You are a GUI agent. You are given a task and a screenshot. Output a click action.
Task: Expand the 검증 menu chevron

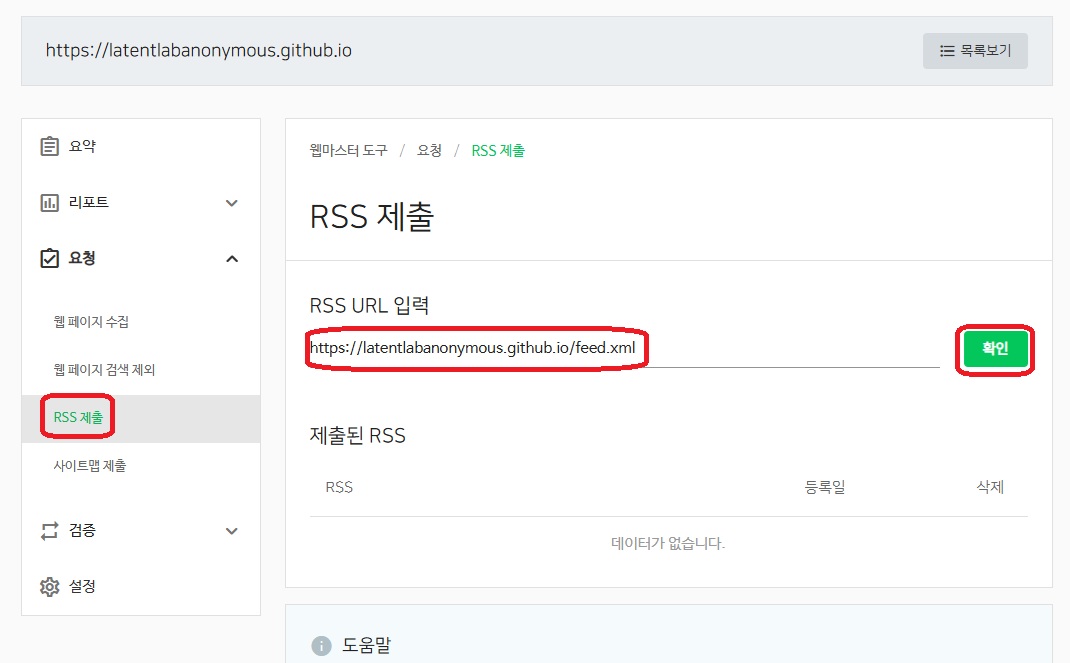232,531
